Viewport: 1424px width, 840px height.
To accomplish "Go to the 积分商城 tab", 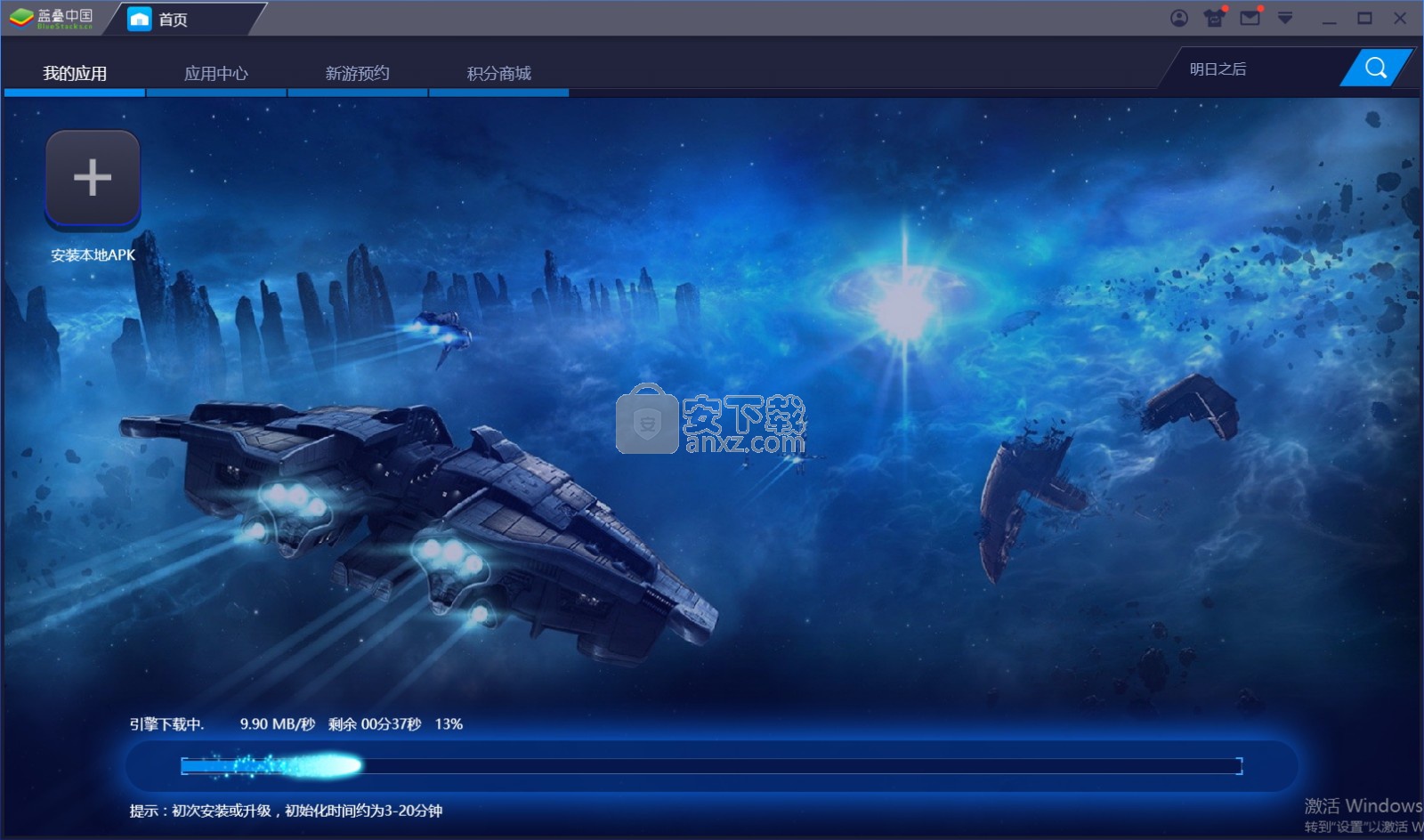I will point(498,73).
